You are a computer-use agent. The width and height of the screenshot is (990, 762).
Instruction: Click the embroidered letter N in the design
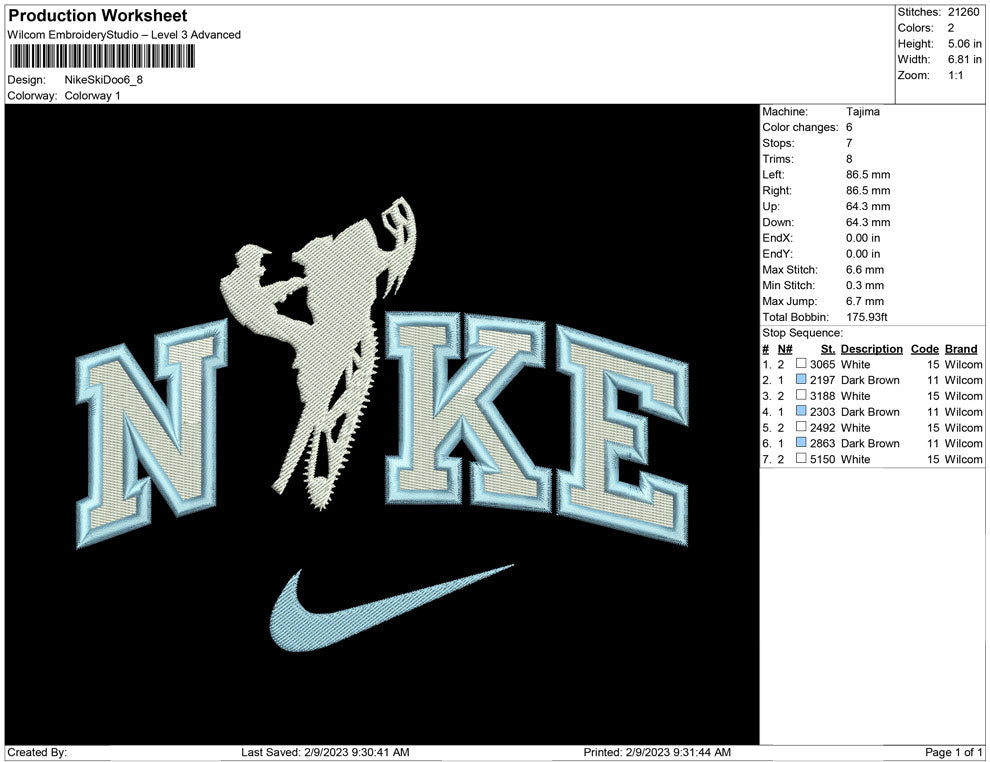152,432
